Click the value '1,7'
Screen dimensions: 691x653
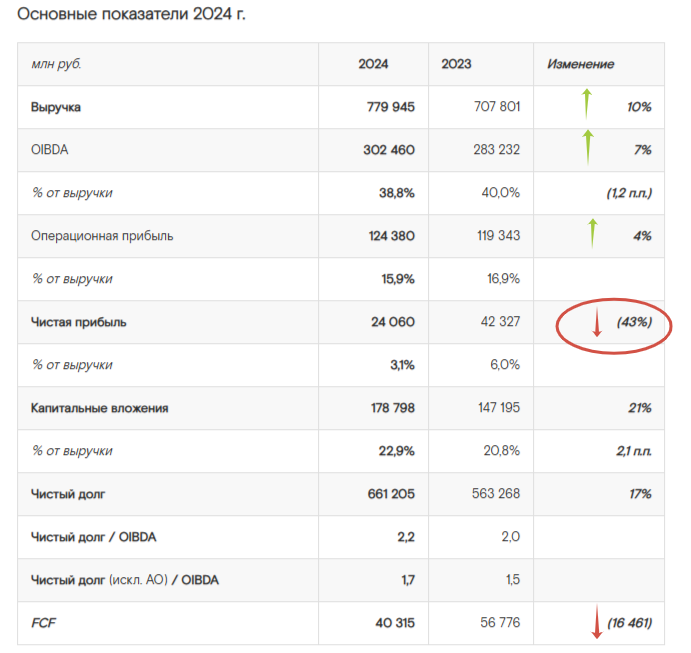(x=408, y=580)
